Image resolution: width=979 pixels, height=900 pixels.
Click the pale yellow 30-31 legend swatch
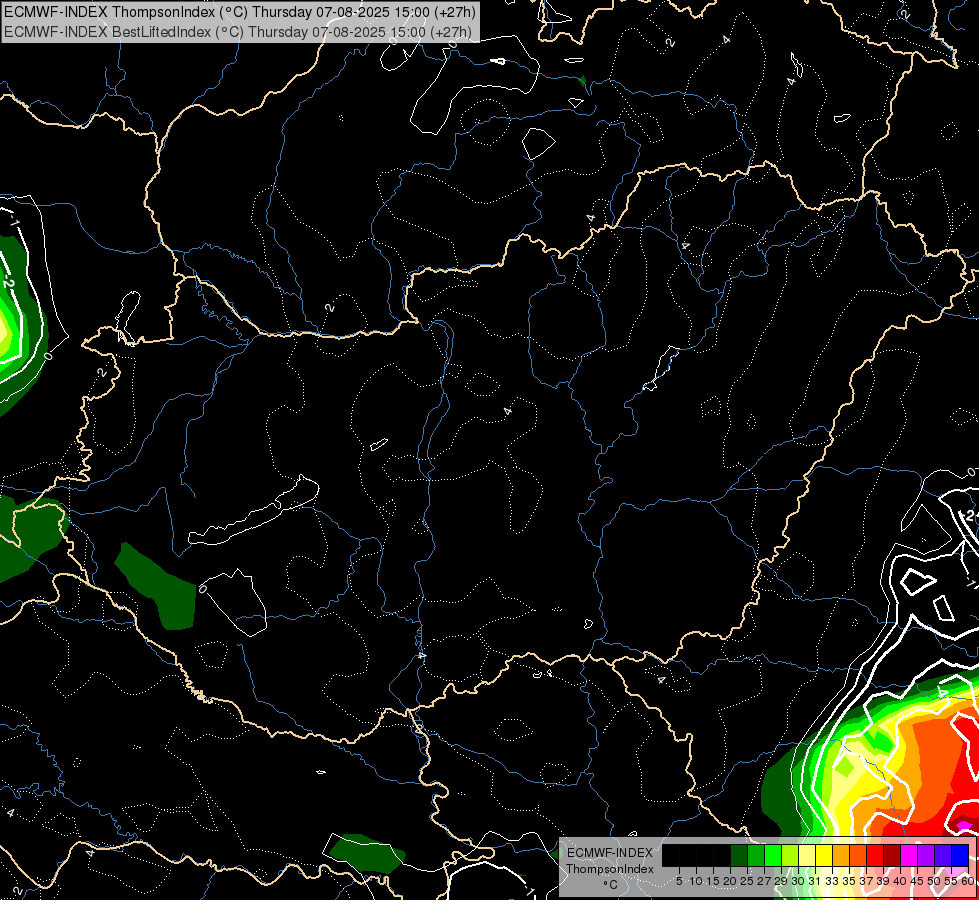pyautogui.click(x=807, y=856)
